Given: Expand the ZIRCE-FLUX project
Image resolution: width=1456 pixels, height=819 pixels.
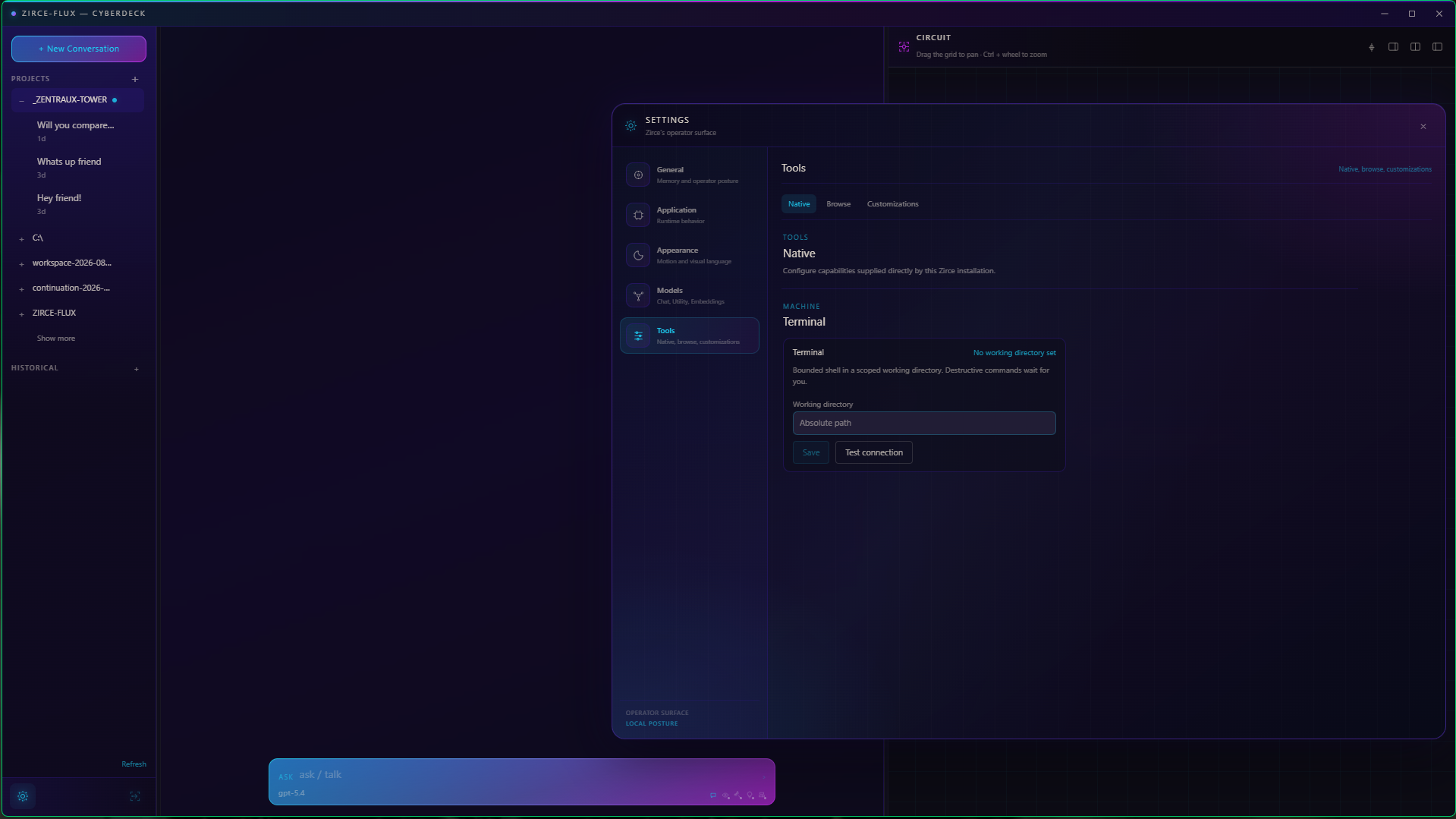Looking at the screenshot, I should [x=21, y=314].
